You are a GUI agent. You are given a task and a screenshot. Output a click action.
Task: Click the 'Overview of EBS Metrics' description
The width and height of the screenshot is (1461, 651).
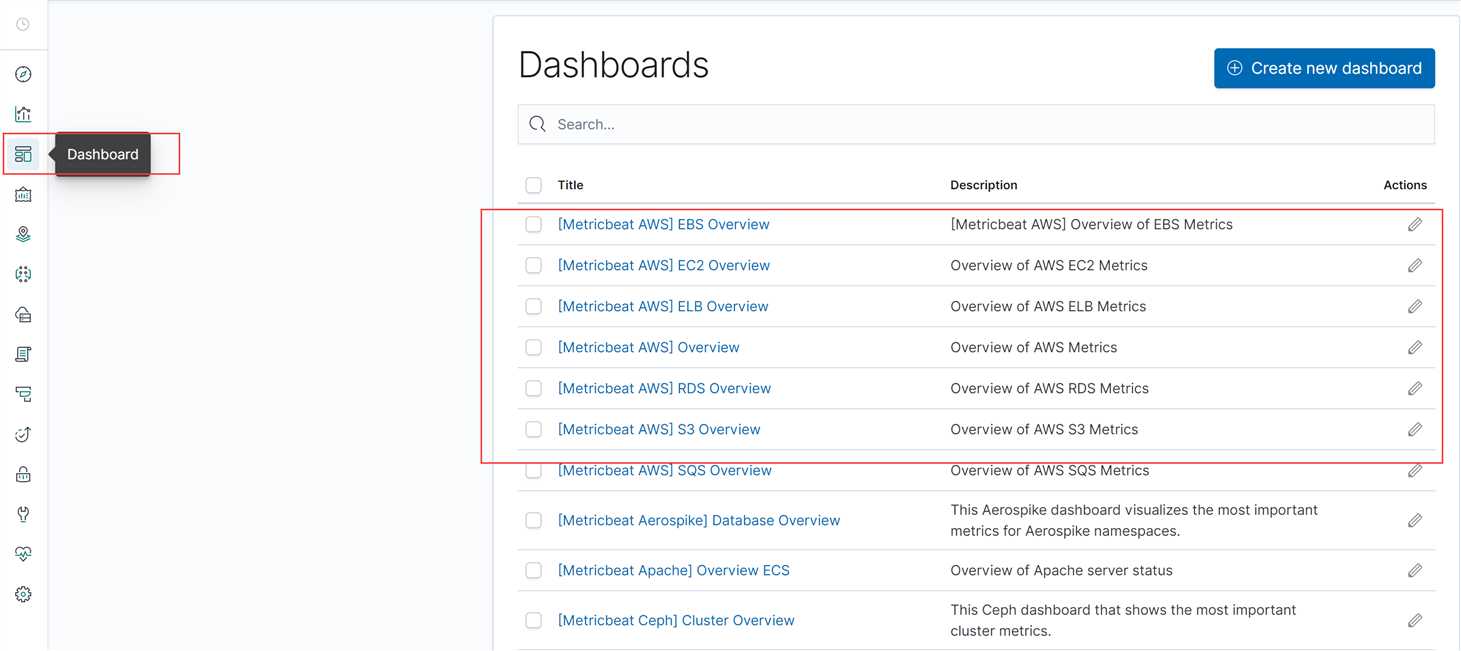click(x=1091, y=225)
